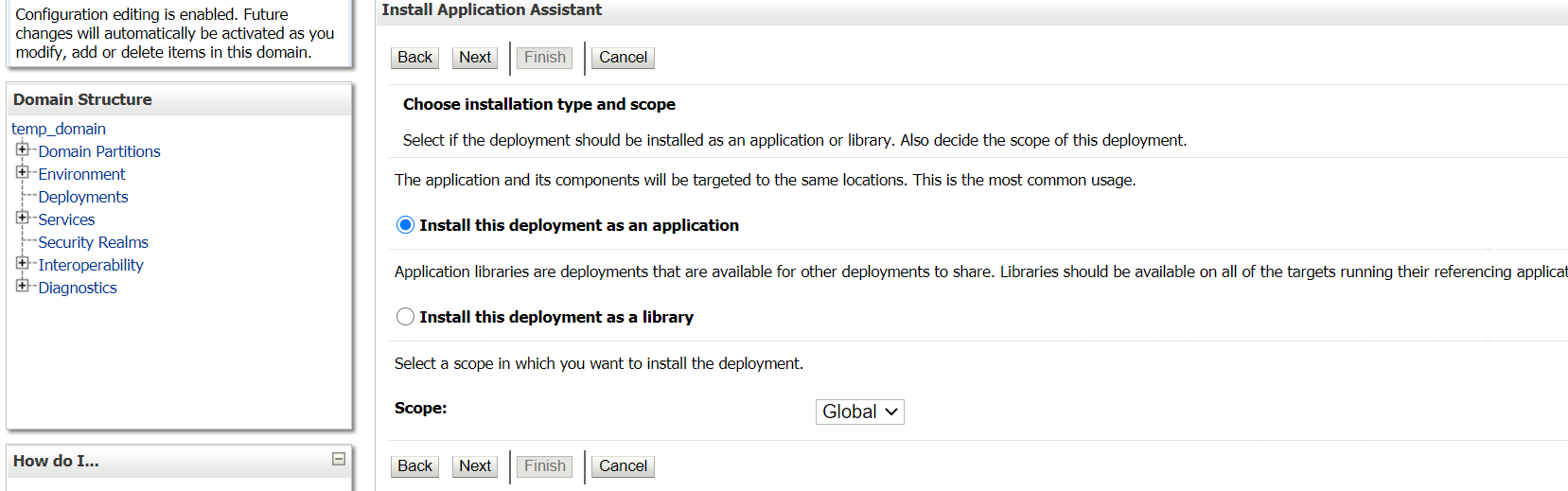Click the bottom Cancel button
This screenshot has height=491, width=1568.
[623, 466]
